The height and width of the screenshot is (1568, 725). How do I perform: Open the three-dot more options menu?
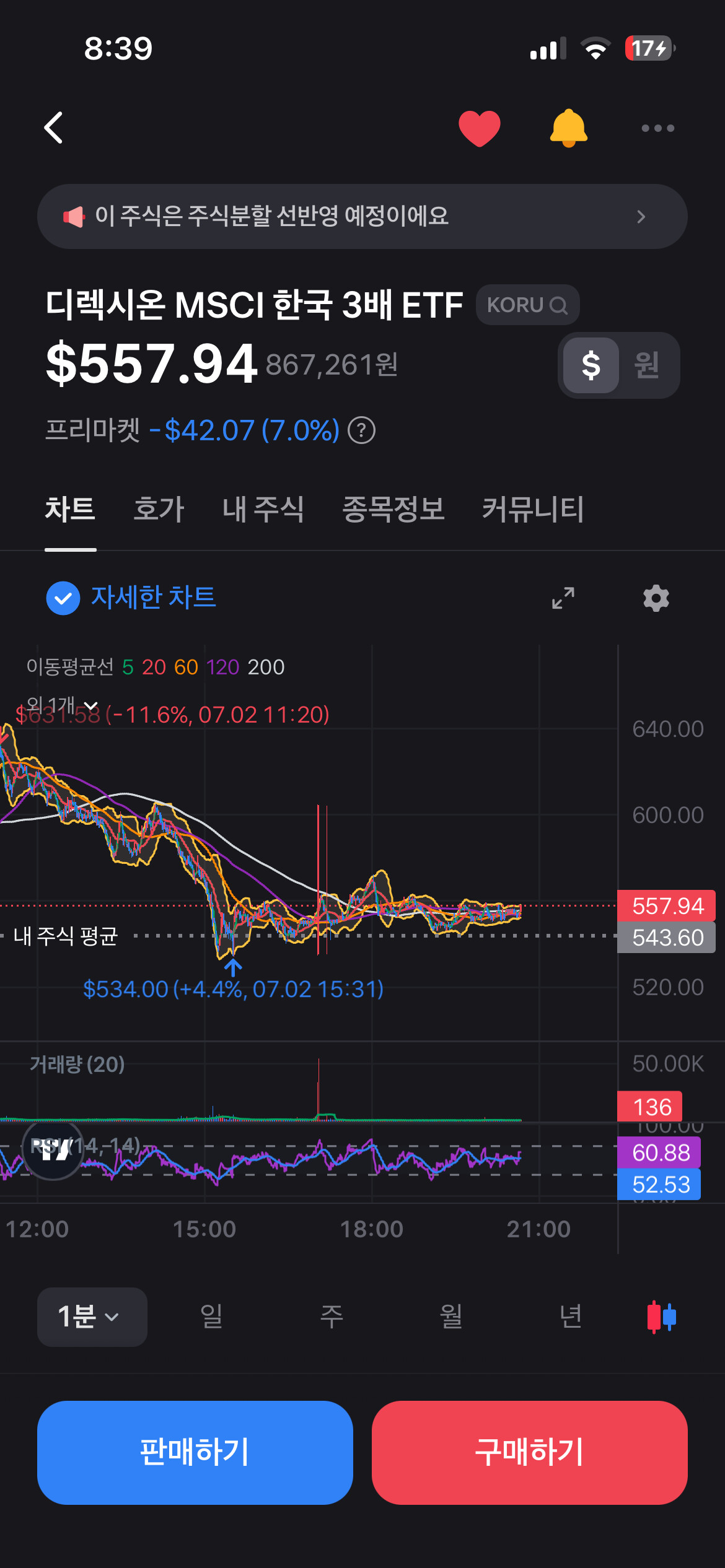pos(657,128)
